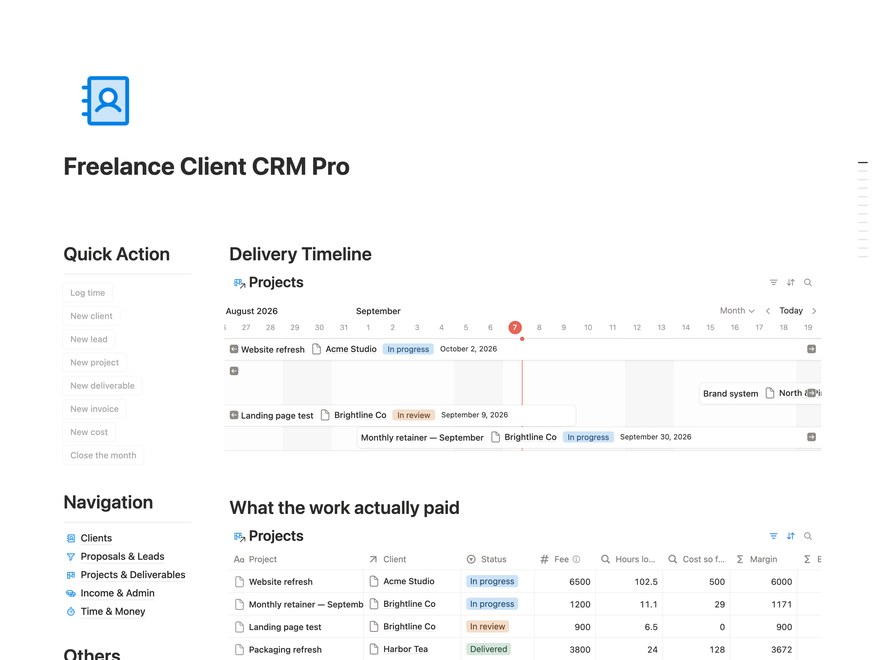The height and width of the screenshot is (660, 880).
Task: Jump to previous timeline period arrow
Action: 768,311
